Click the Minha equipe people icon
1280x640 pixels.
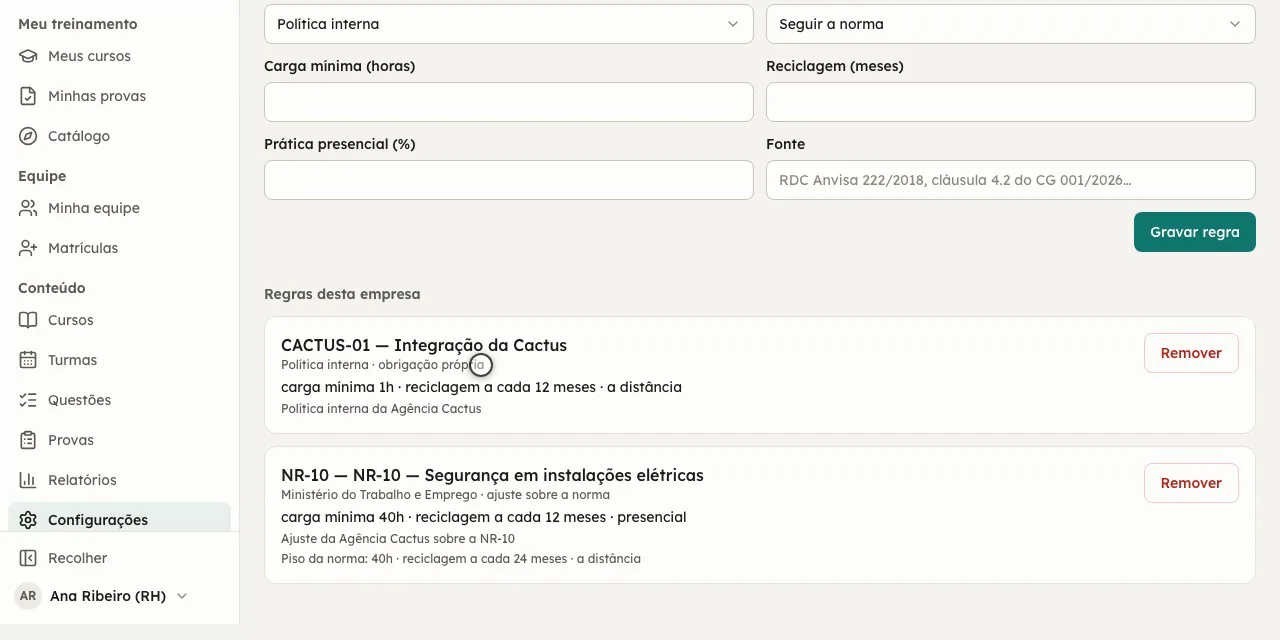pos(28,208)
